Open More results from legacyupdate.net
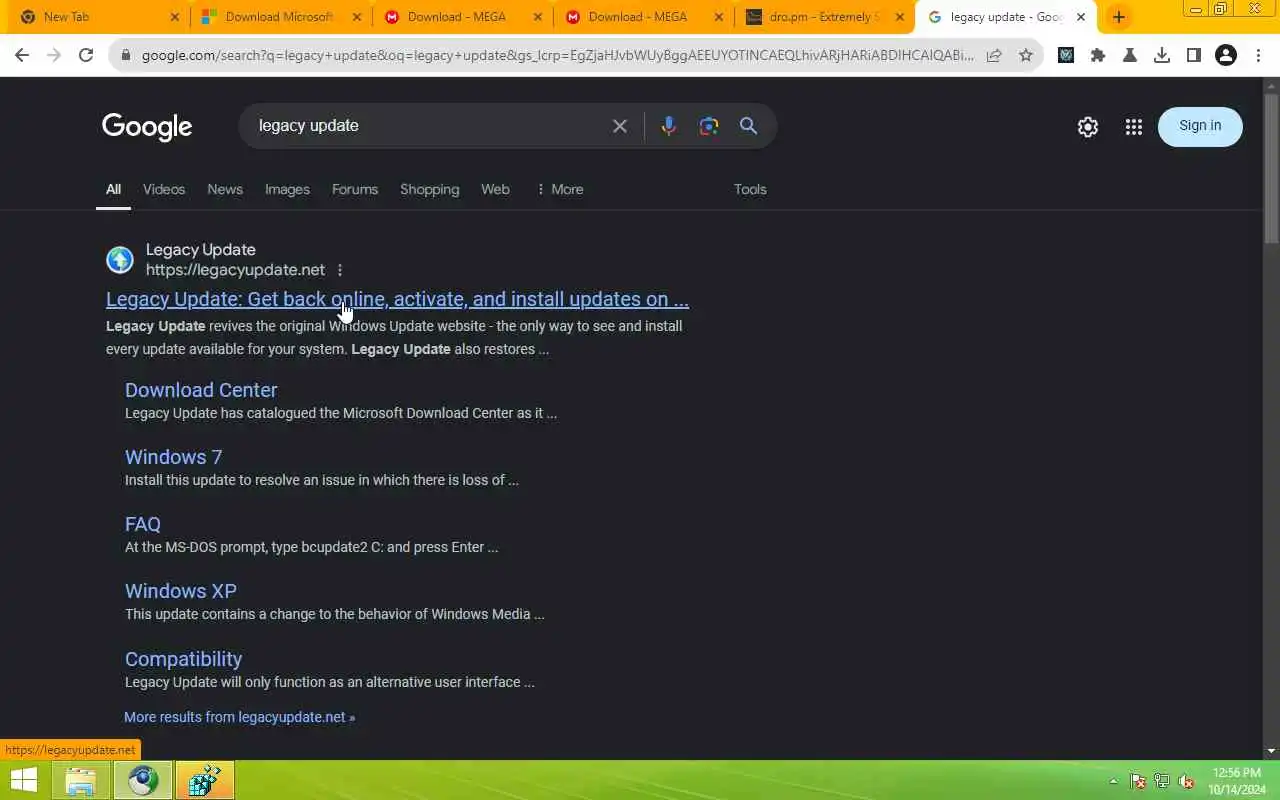Screen dimensions: 1280x800 239,717
